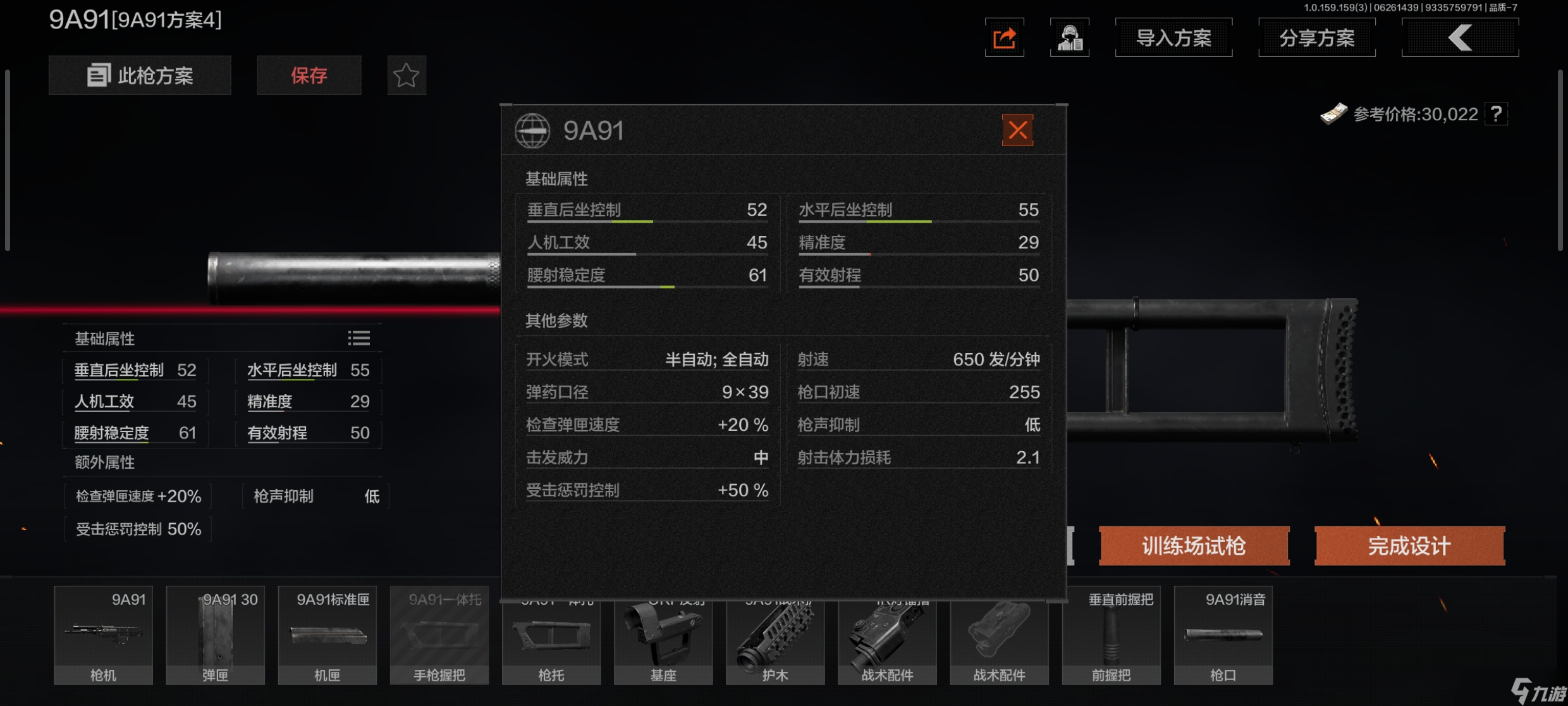1568x706 pixels.
Task: Open the 此枪方案 scheme list
Action: coord(140,75)
